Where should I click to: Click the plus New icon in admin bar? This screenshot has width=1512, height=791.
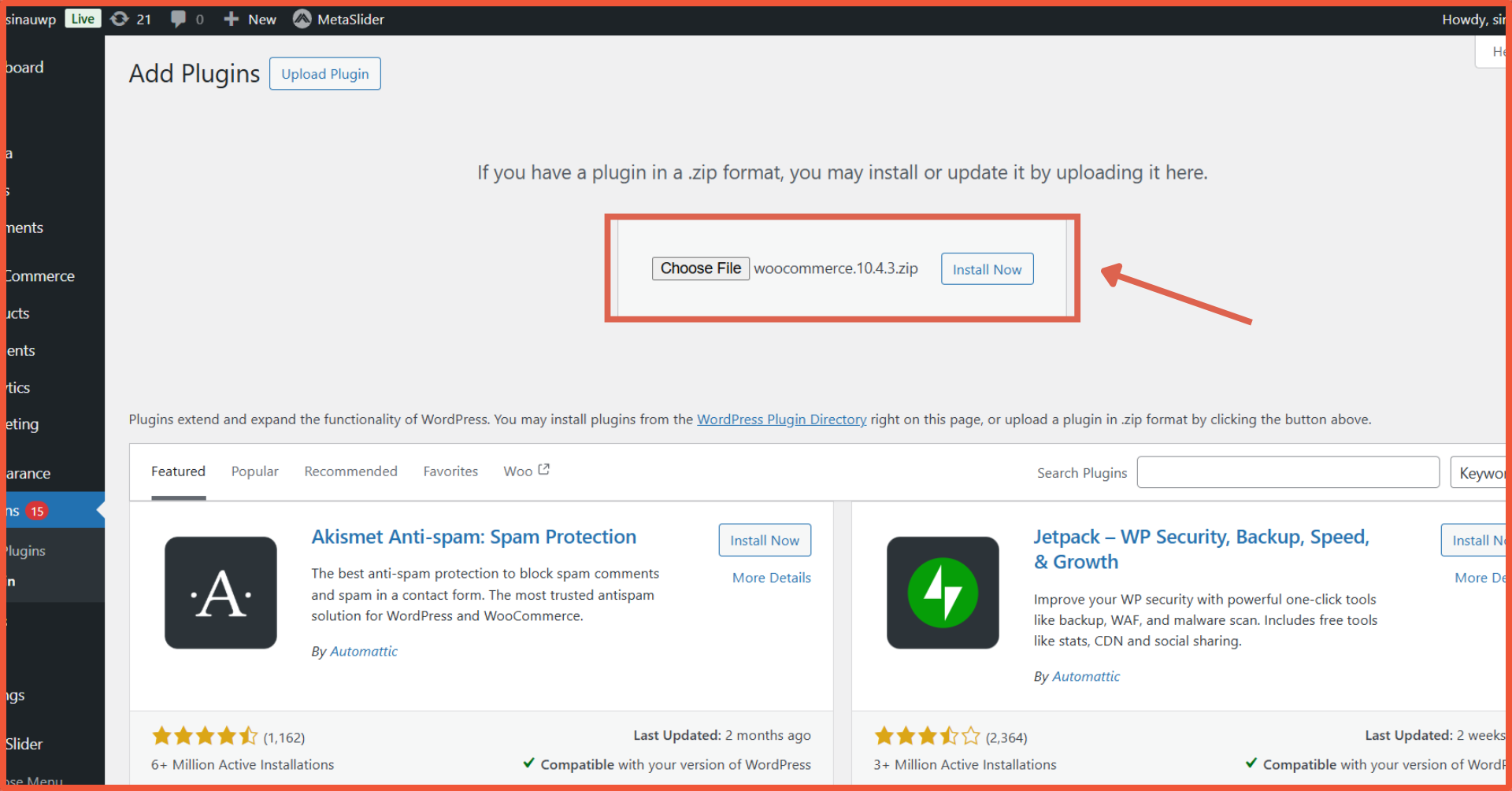(231, 19)
